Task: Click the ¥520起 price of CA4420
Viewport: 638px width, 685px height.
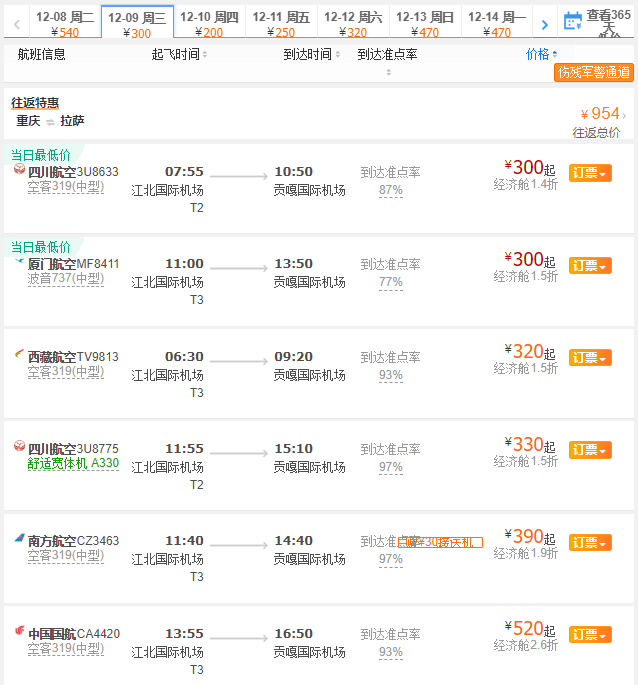Action: (530, 629)
